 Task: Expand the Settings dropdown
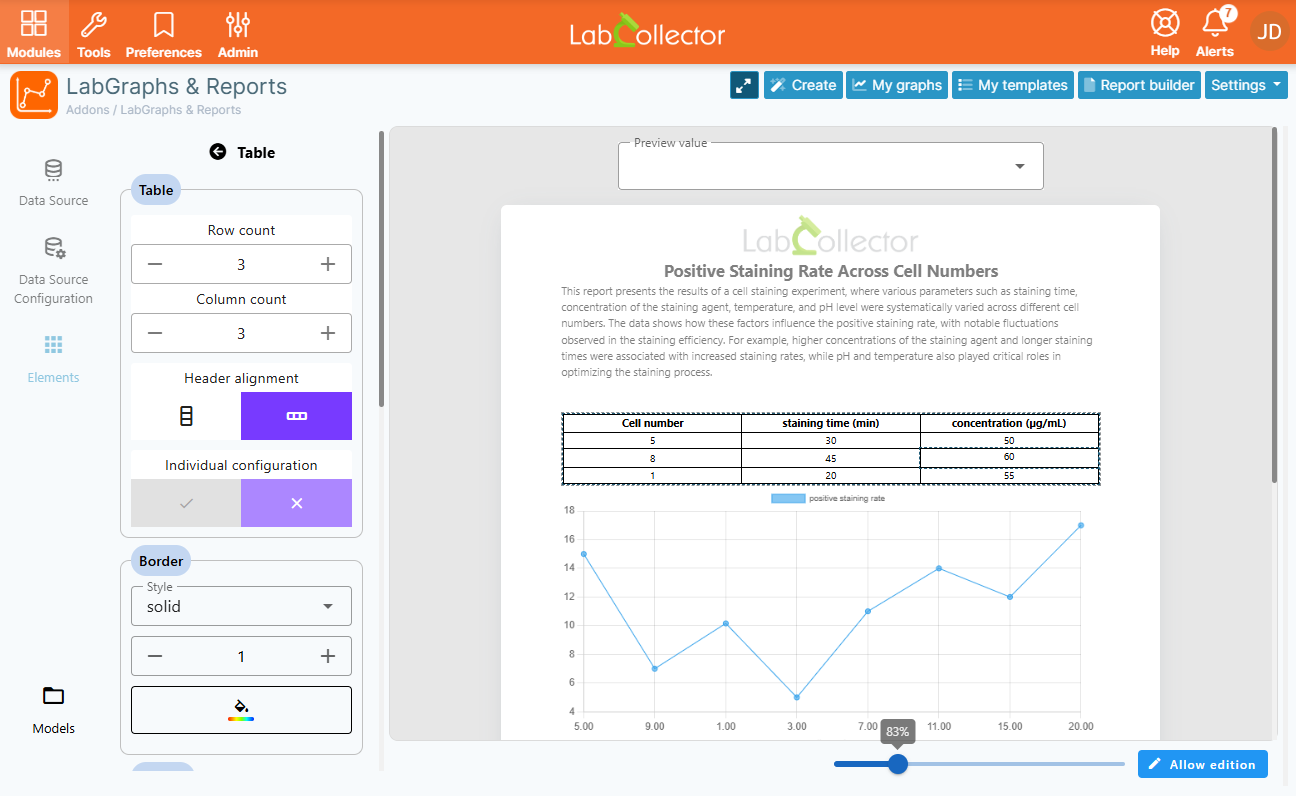1246,85
